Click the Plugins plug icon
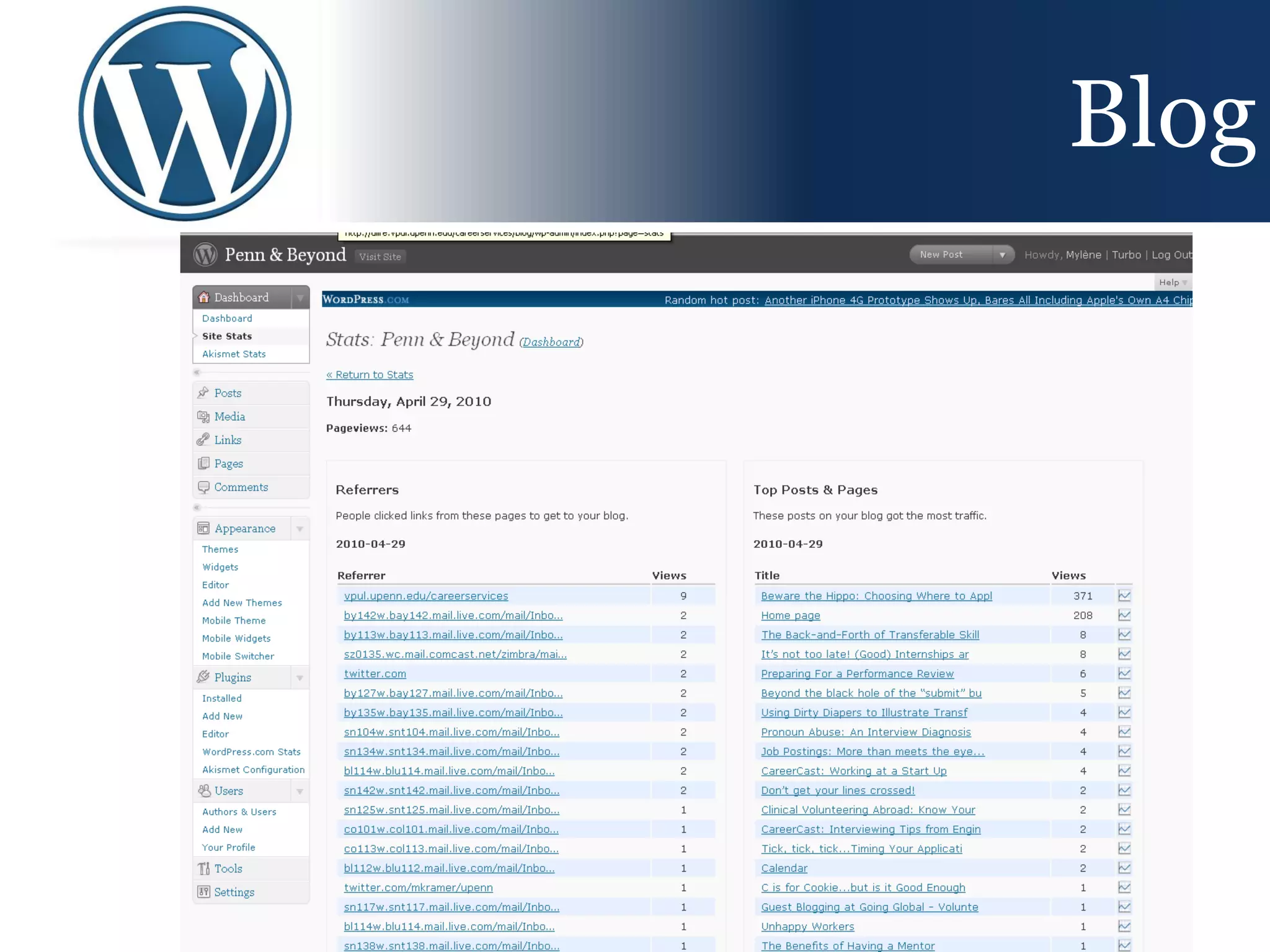This screenshot has height=952, width=1270. [203, 677]
